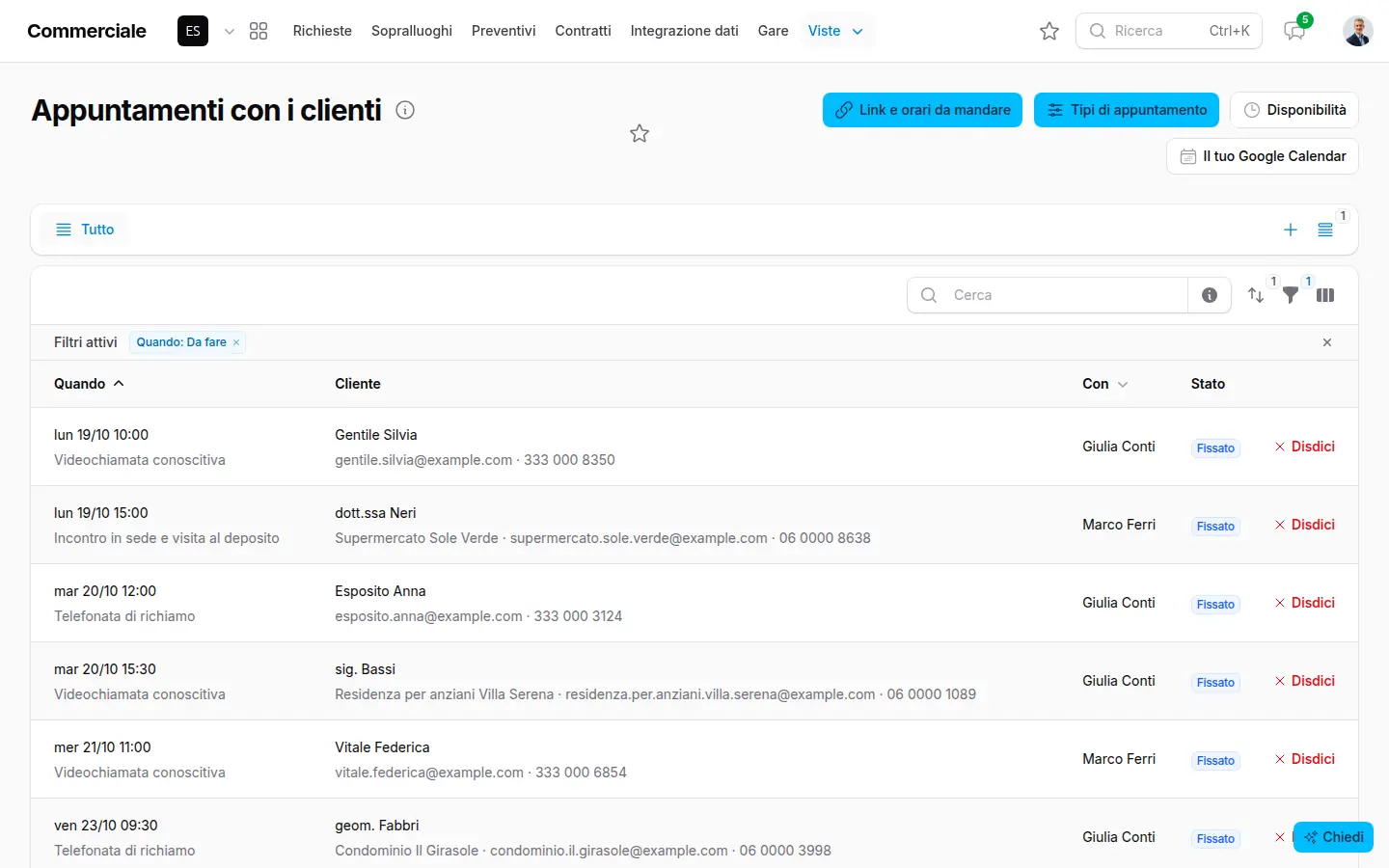The height and width of the screenshot is (868, 1389).
Task: Open the Gare menu item
Action: (774, 31)
